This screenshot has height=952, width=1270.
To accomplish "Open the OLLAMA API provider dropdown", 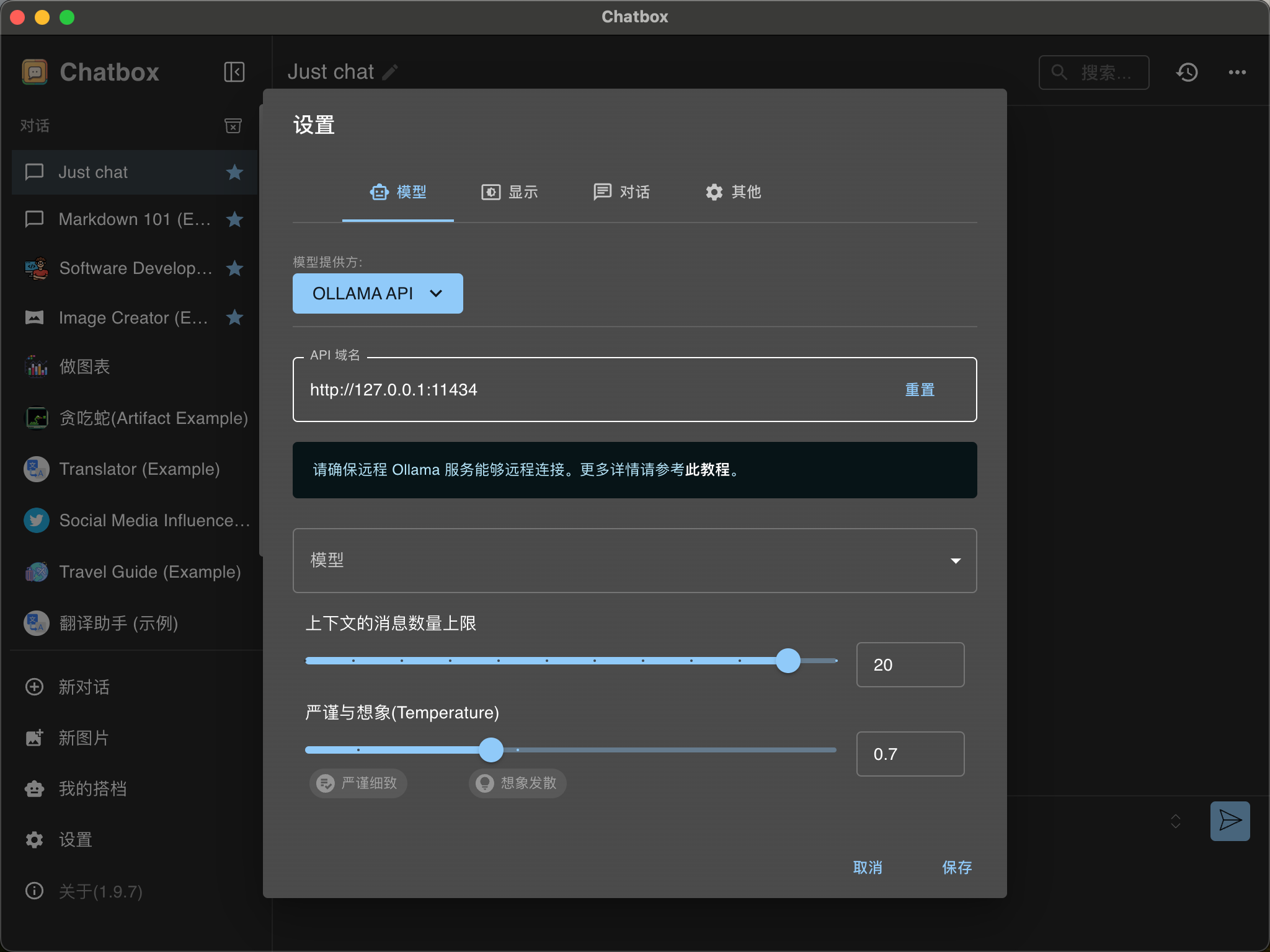I will coord(378,293).
